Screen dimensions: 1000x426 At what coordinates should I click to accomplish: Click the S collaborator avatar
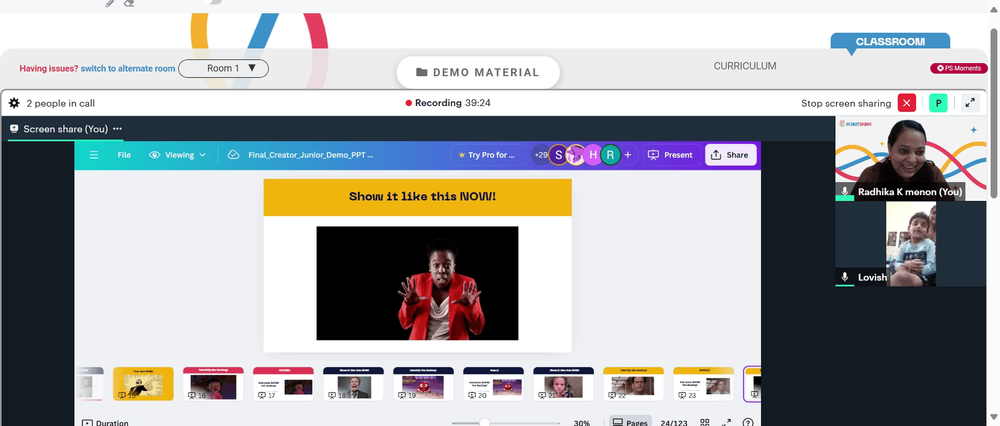coord(558,155)
